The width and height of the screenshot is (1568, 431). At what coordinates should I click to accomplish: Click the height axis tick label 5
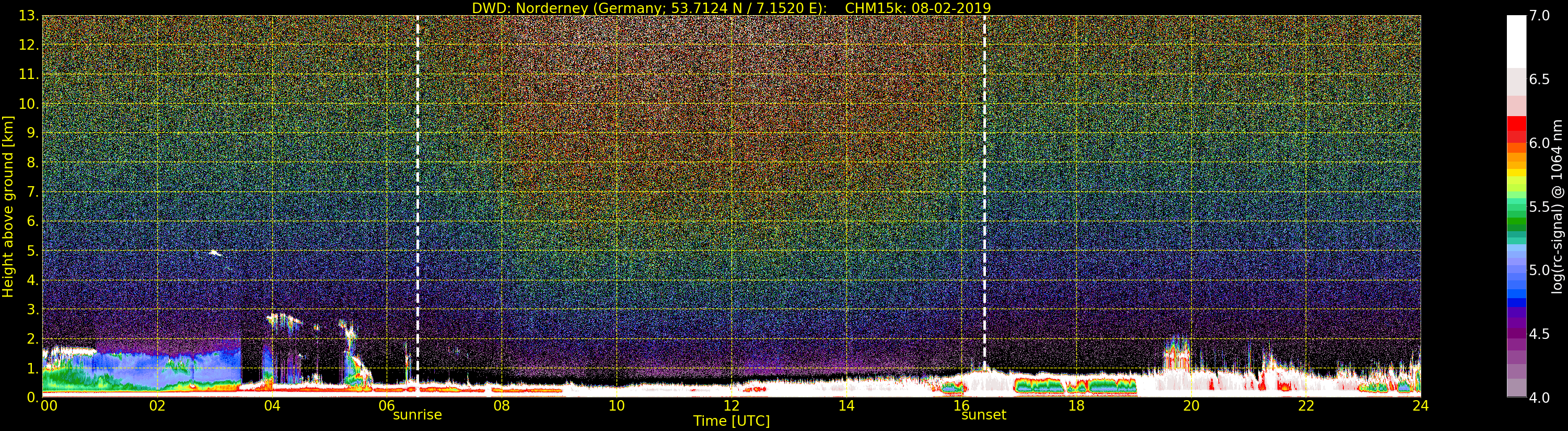[x=32, y=251]
